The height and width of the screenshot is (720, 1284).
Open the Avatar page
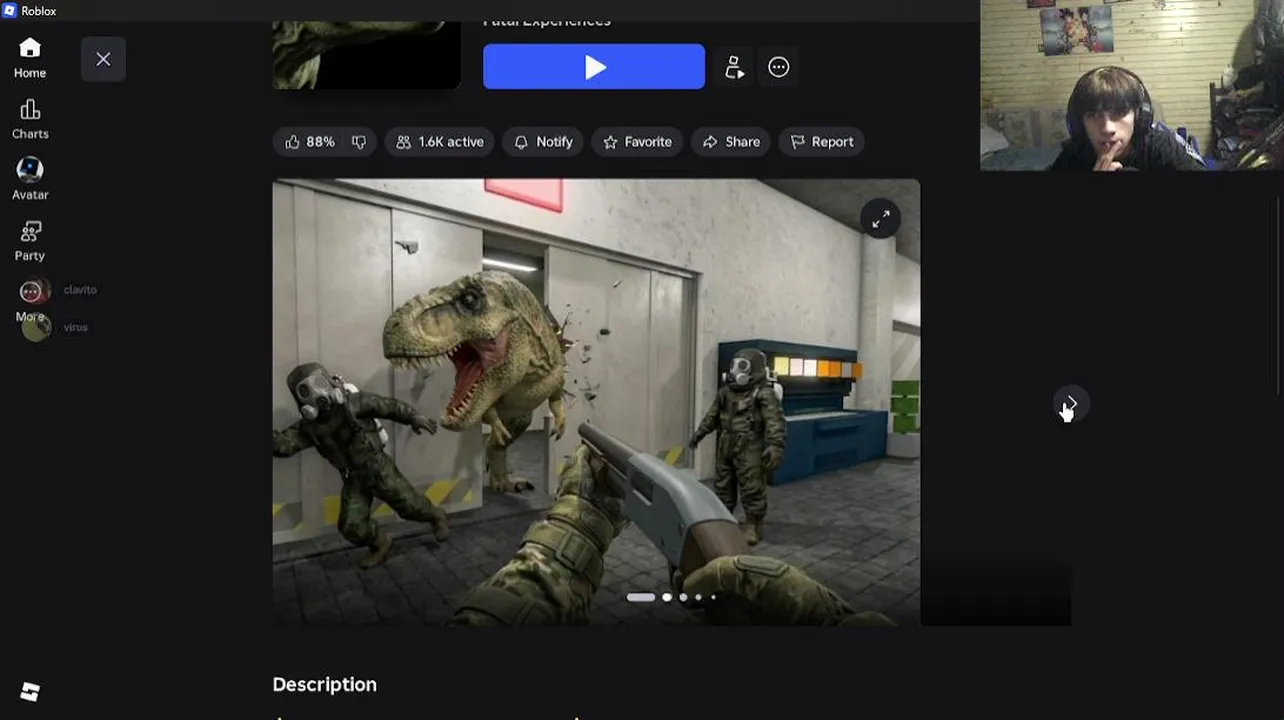pos(30,180)
